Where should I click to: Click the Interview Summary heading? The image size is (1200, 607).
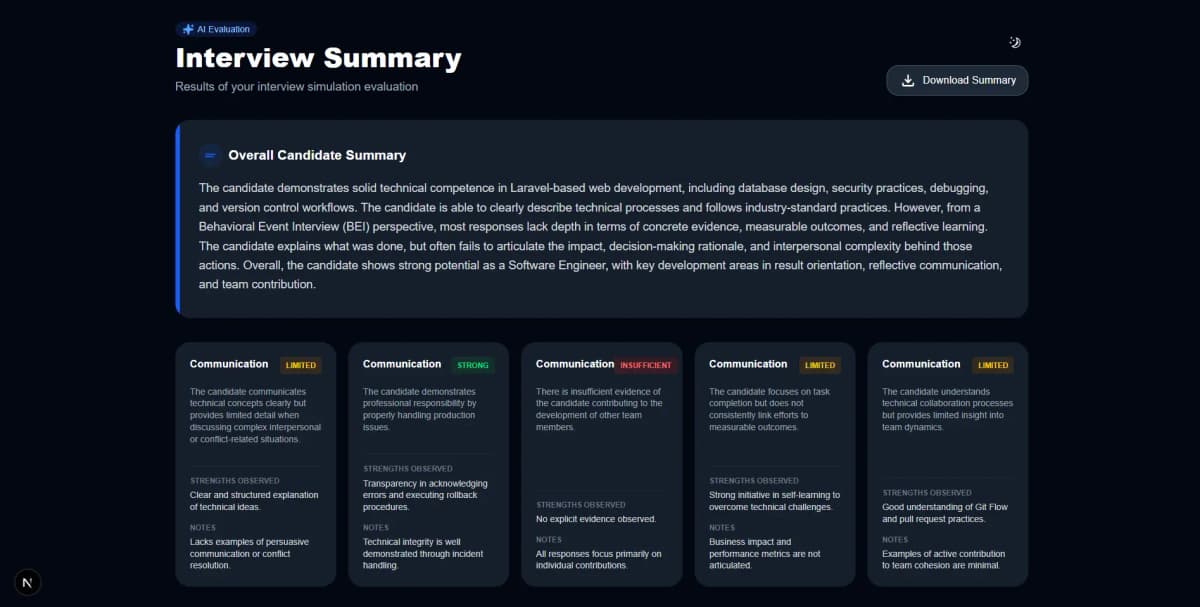pos(318,58)
